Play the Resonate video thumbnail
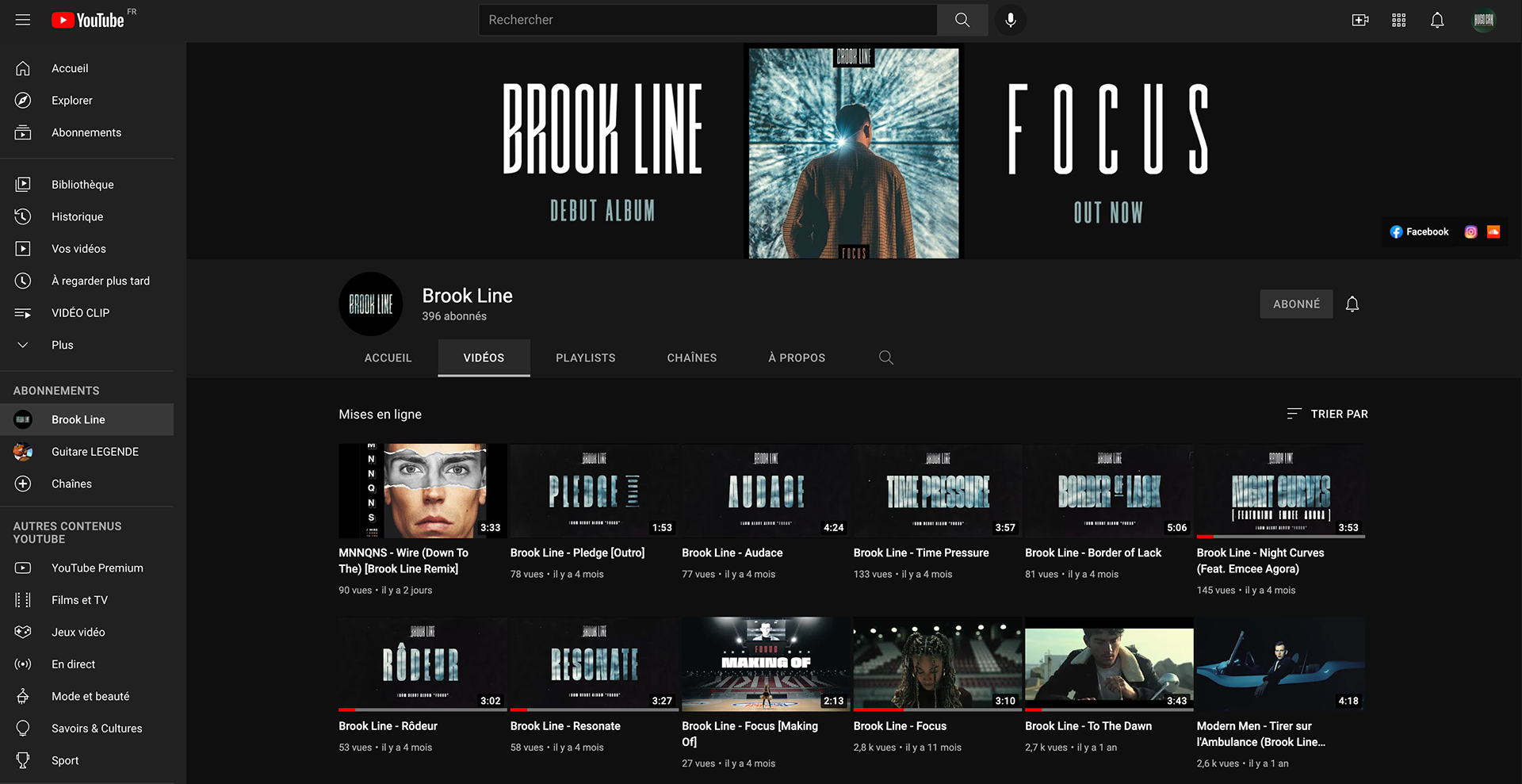 pos(595,664)
